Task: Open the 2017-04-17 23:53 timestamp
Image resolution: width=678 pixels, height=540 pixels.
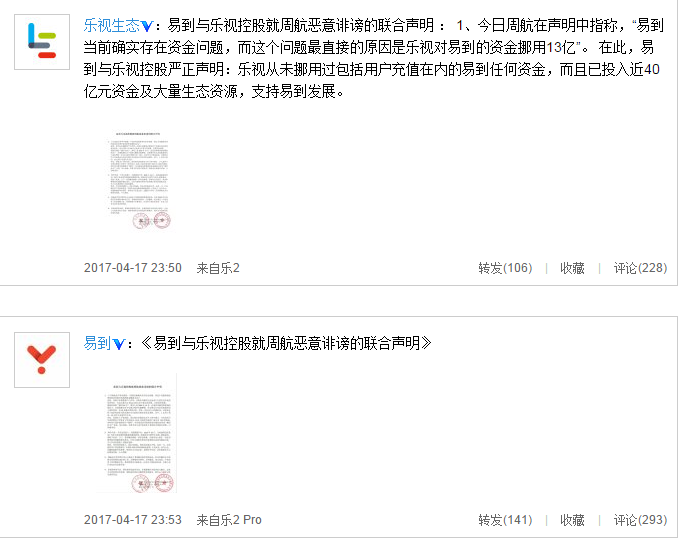Action: pos(133,520)
